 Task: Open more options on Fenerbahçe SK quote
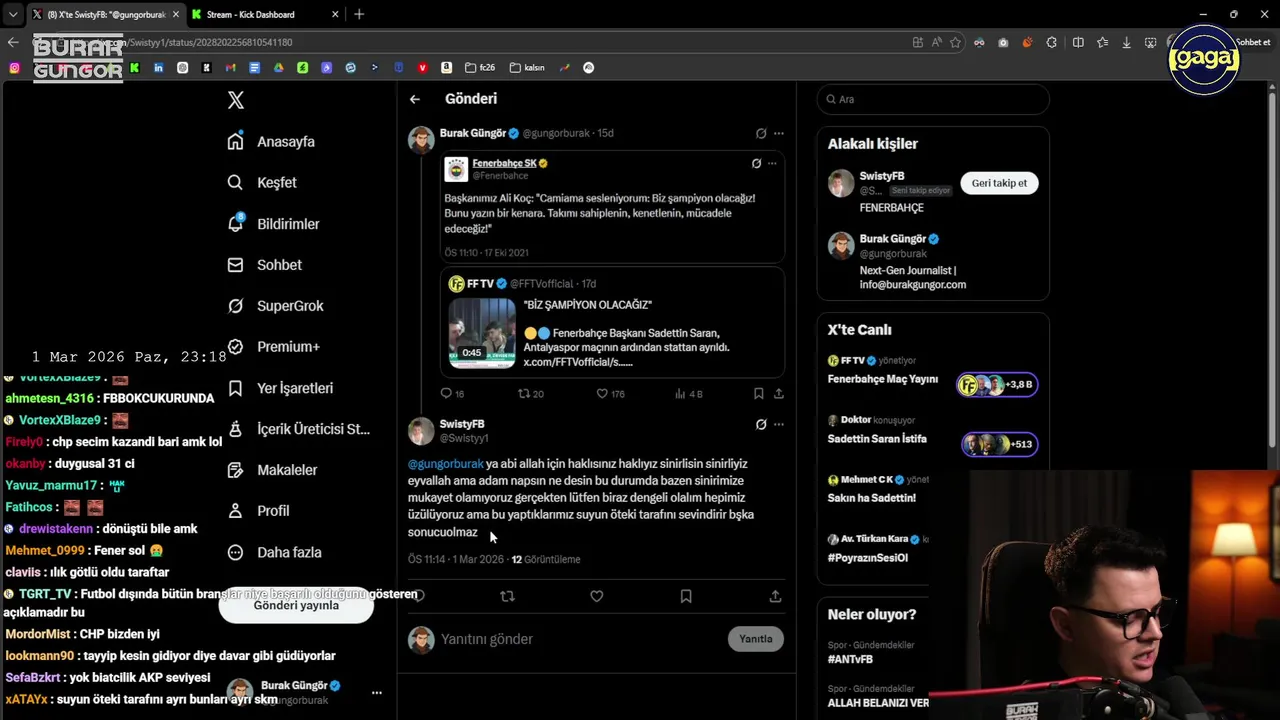[x=774, y=163]
